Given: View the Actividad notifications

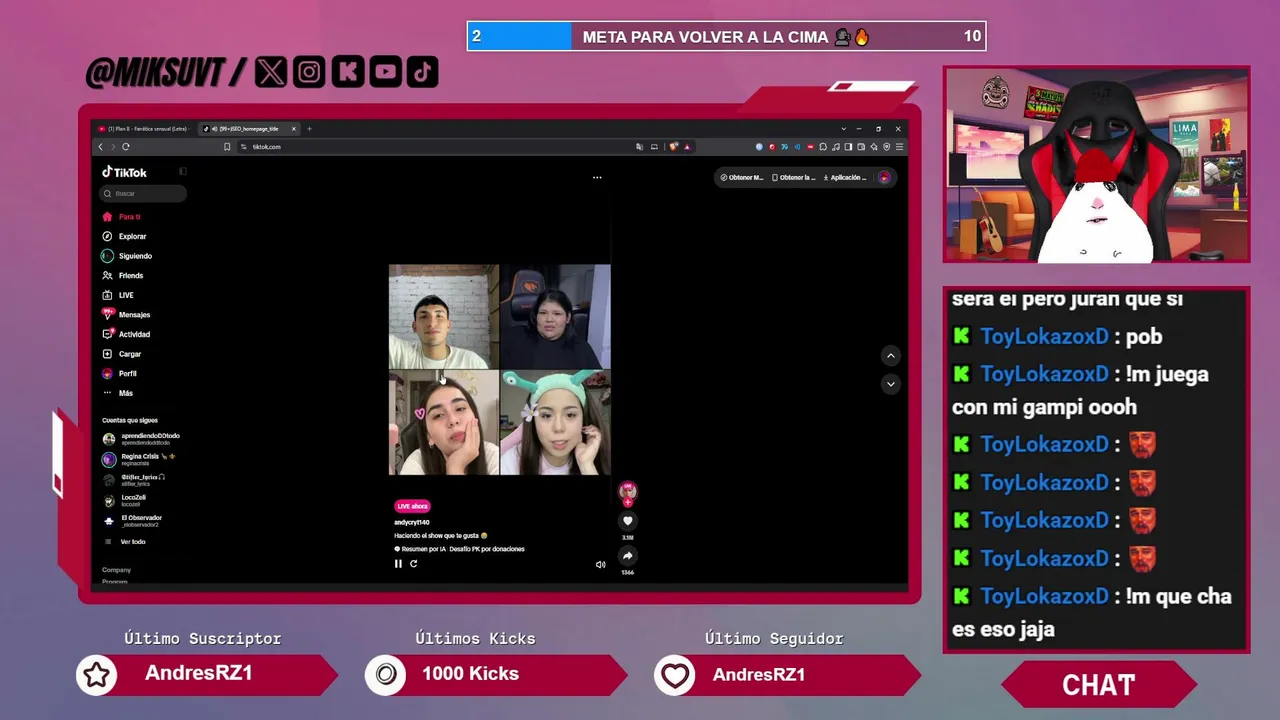Looking at the screenshot, I should point(126,334).
